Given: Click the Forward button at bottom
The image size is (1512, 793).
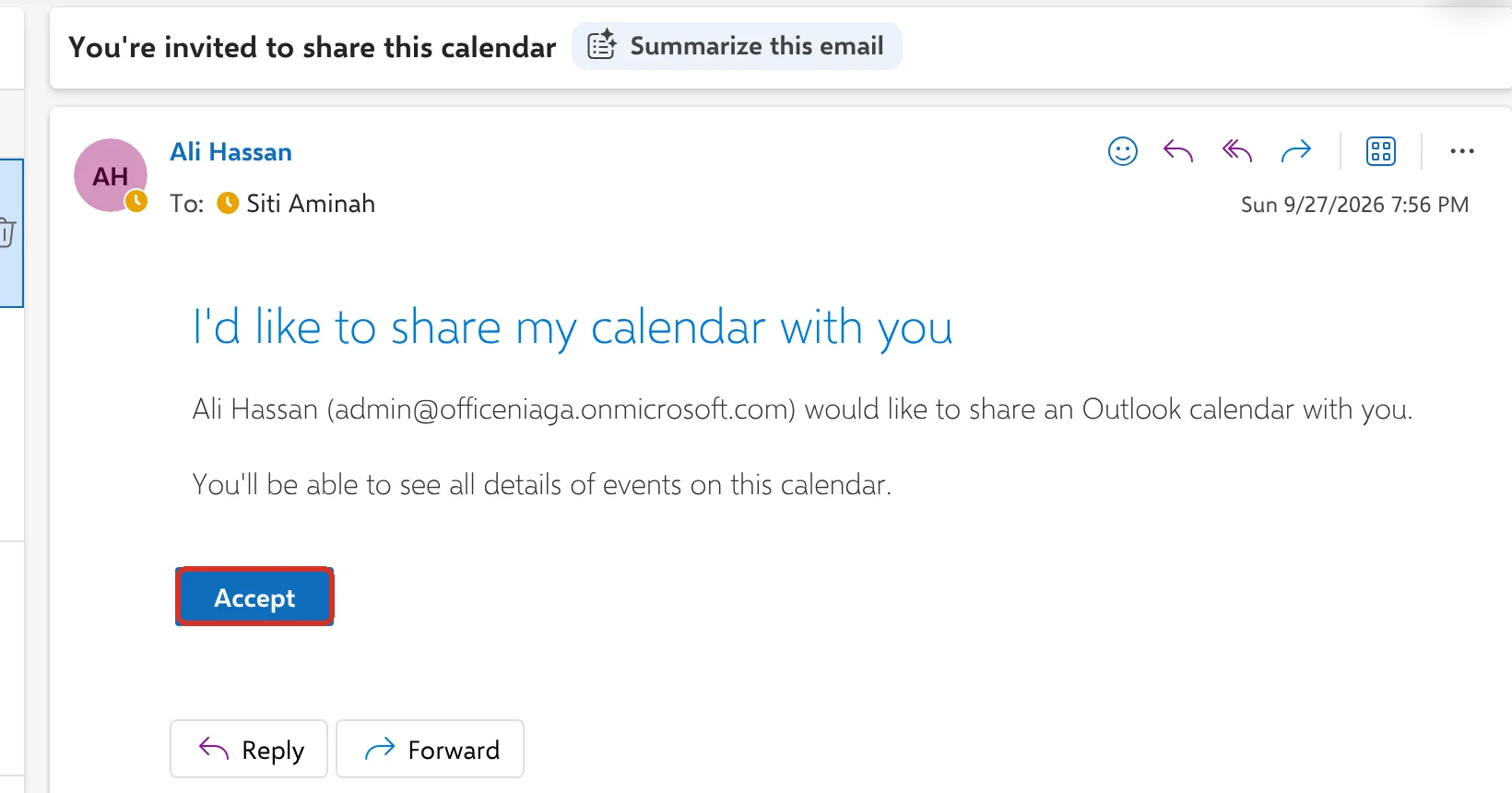Looking at the screenshot, I should (431, 749).
